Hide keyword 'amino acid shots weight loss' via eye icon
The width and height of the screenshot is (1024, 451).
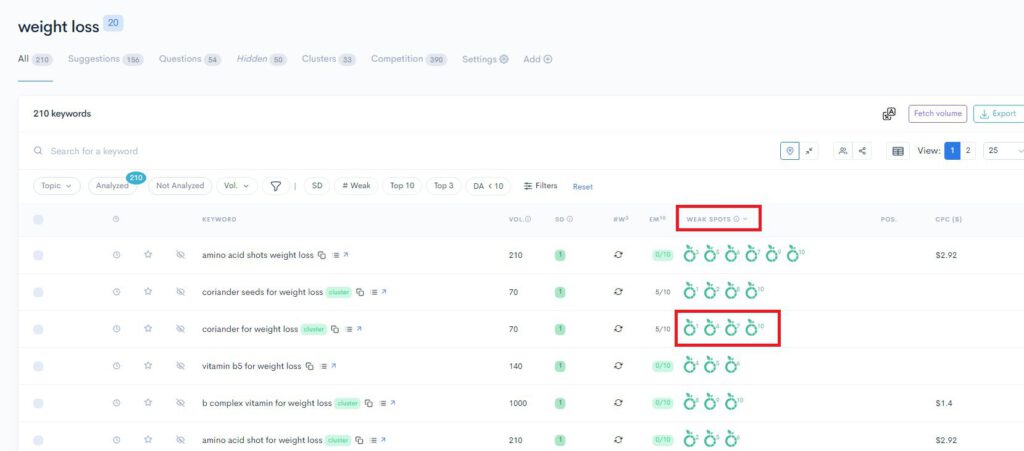(x=180, y=255)
